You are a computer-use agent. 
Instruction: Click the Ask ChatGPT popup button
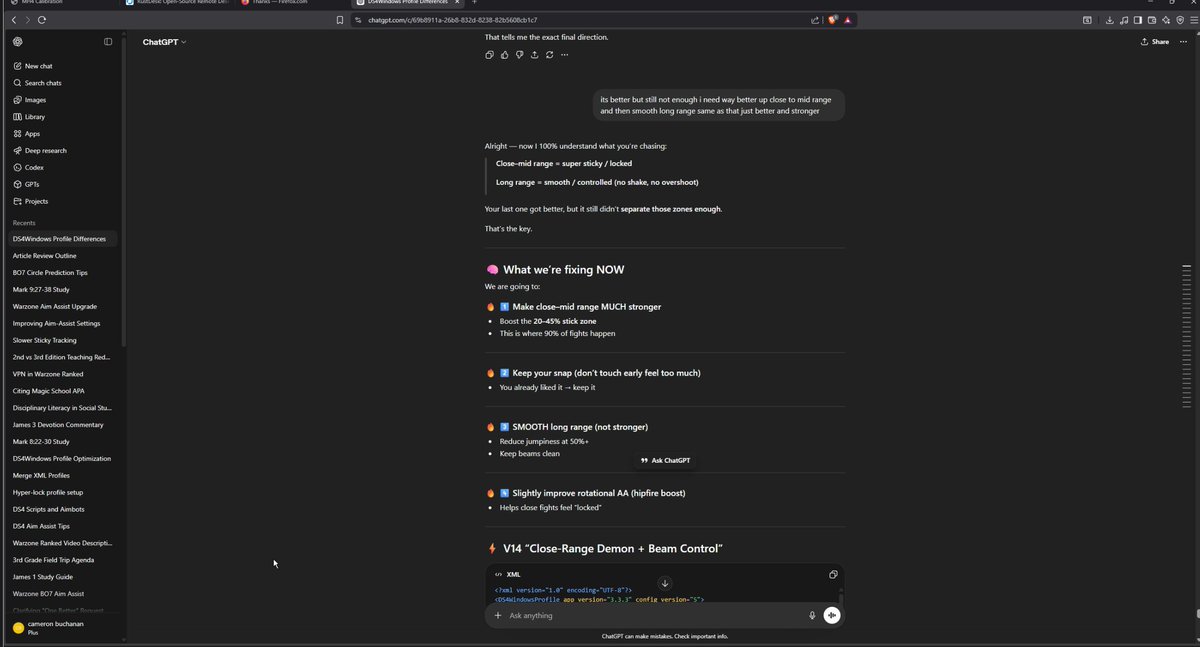(x=665, y=460)
